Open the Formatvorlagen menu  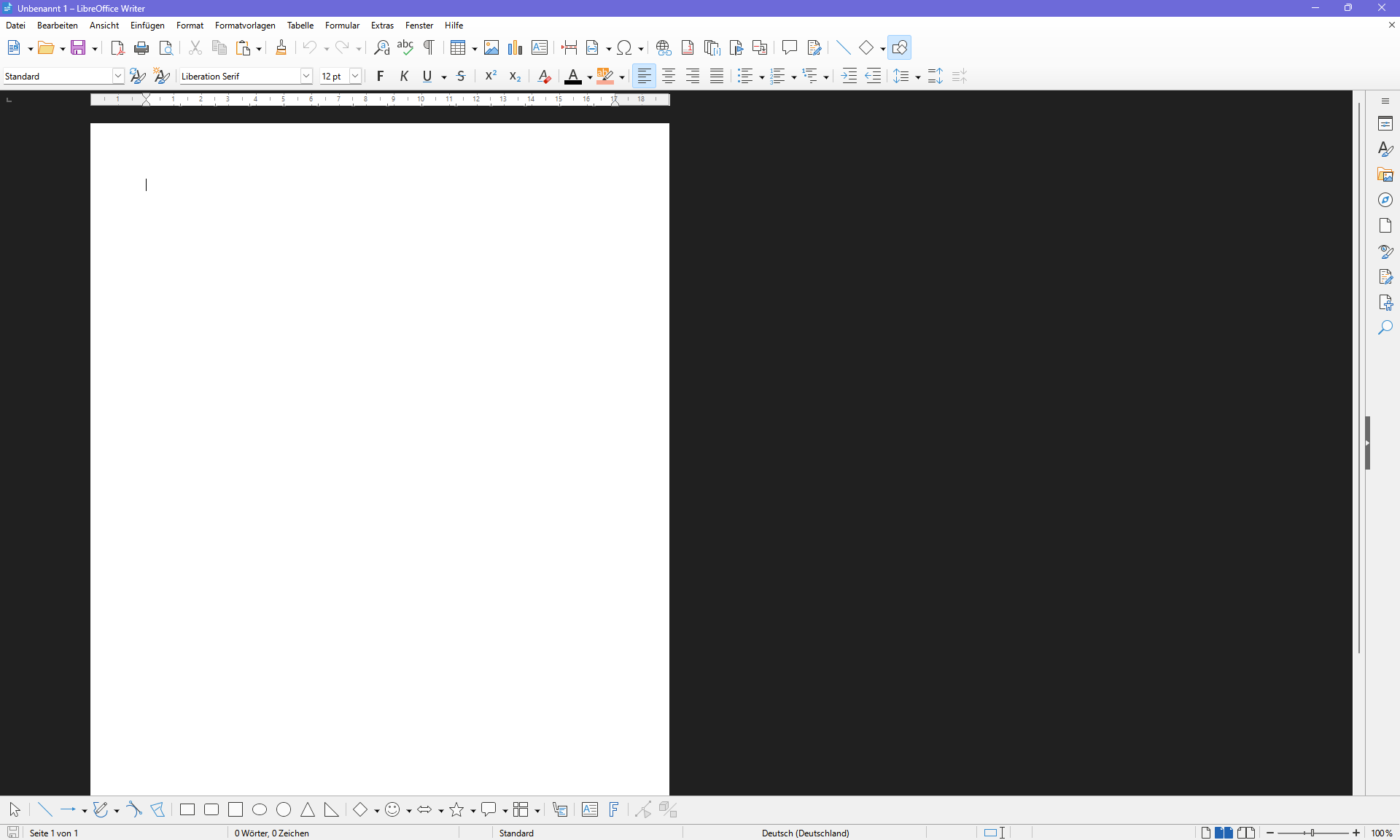point(245,26)
